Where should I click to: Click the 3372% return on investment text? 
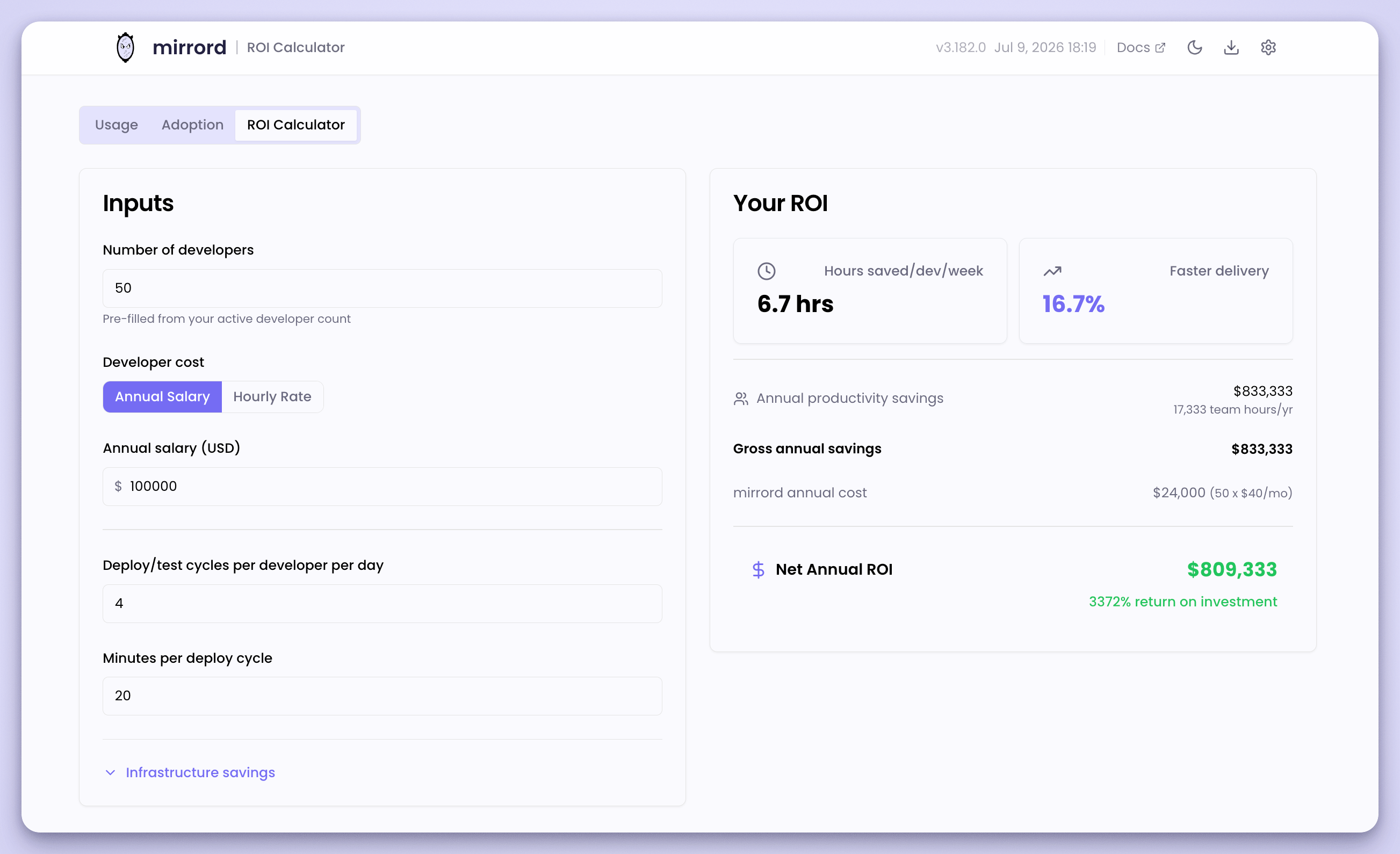tap(1183, 602)
